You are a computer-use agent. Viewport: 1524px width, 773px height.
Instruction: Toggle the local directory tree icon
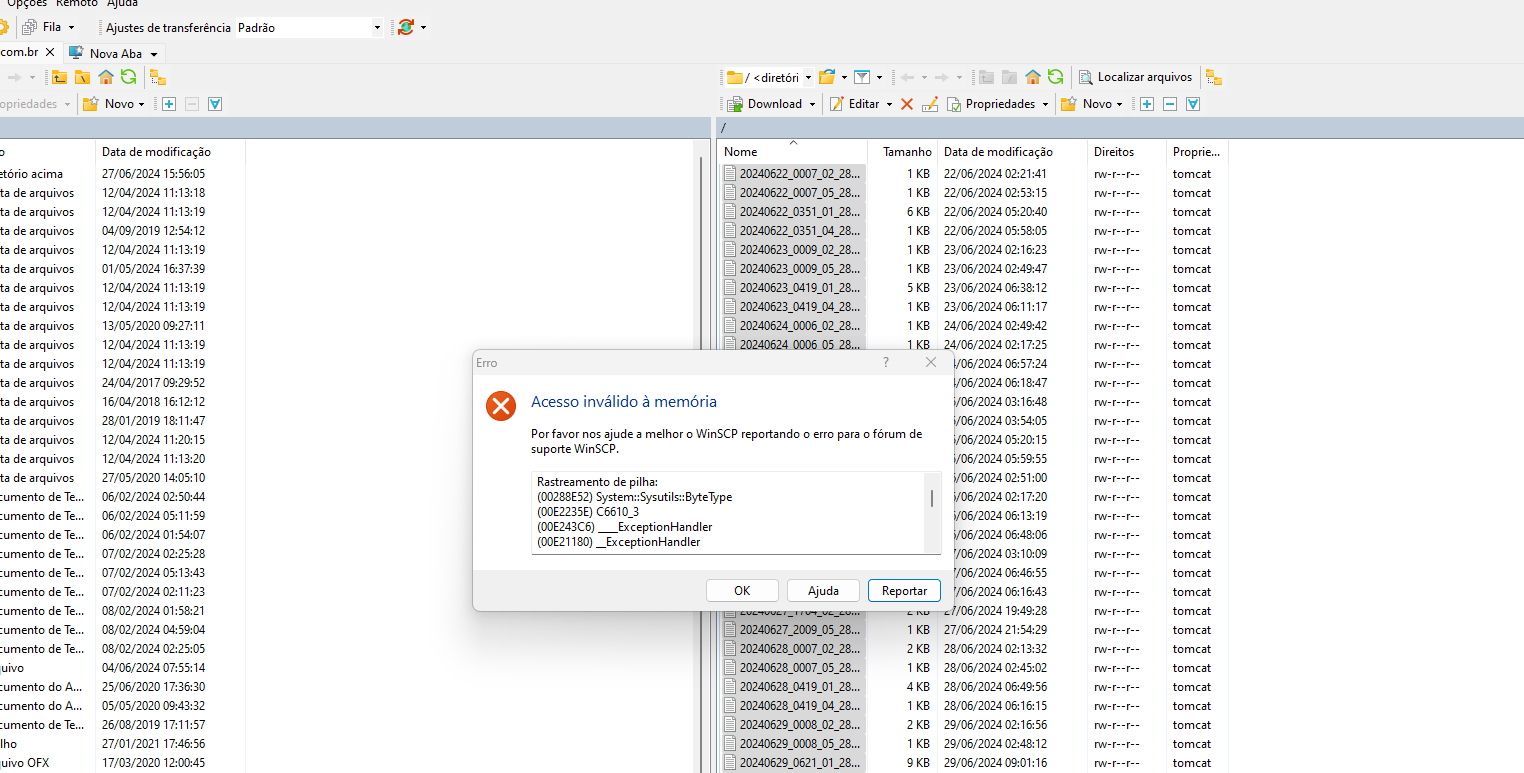coord(157,77)
